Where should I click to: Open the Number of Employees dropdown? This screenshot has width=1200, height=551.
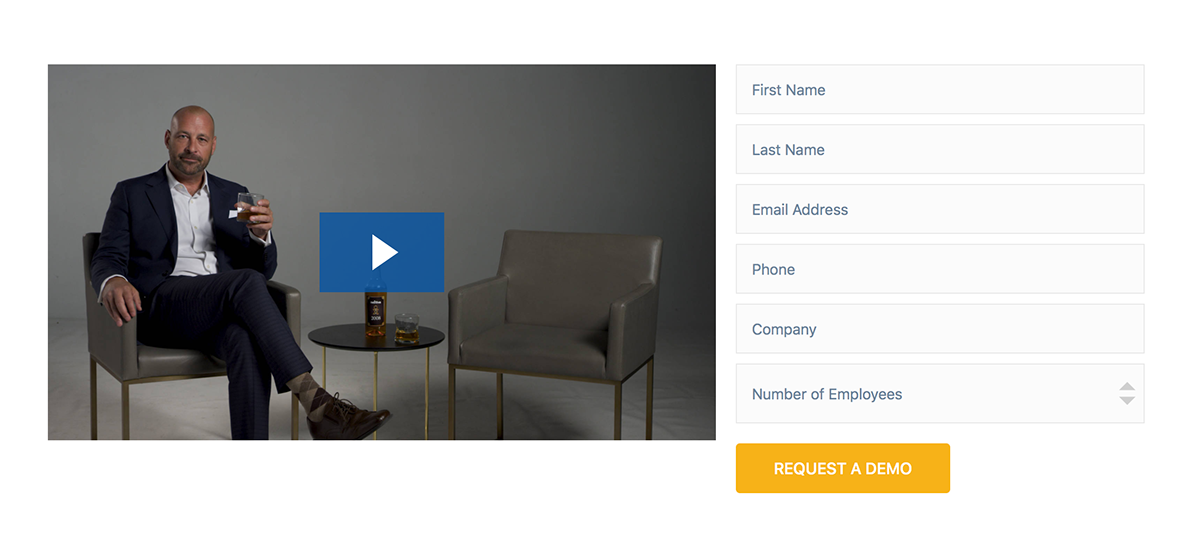pos(940,394)
